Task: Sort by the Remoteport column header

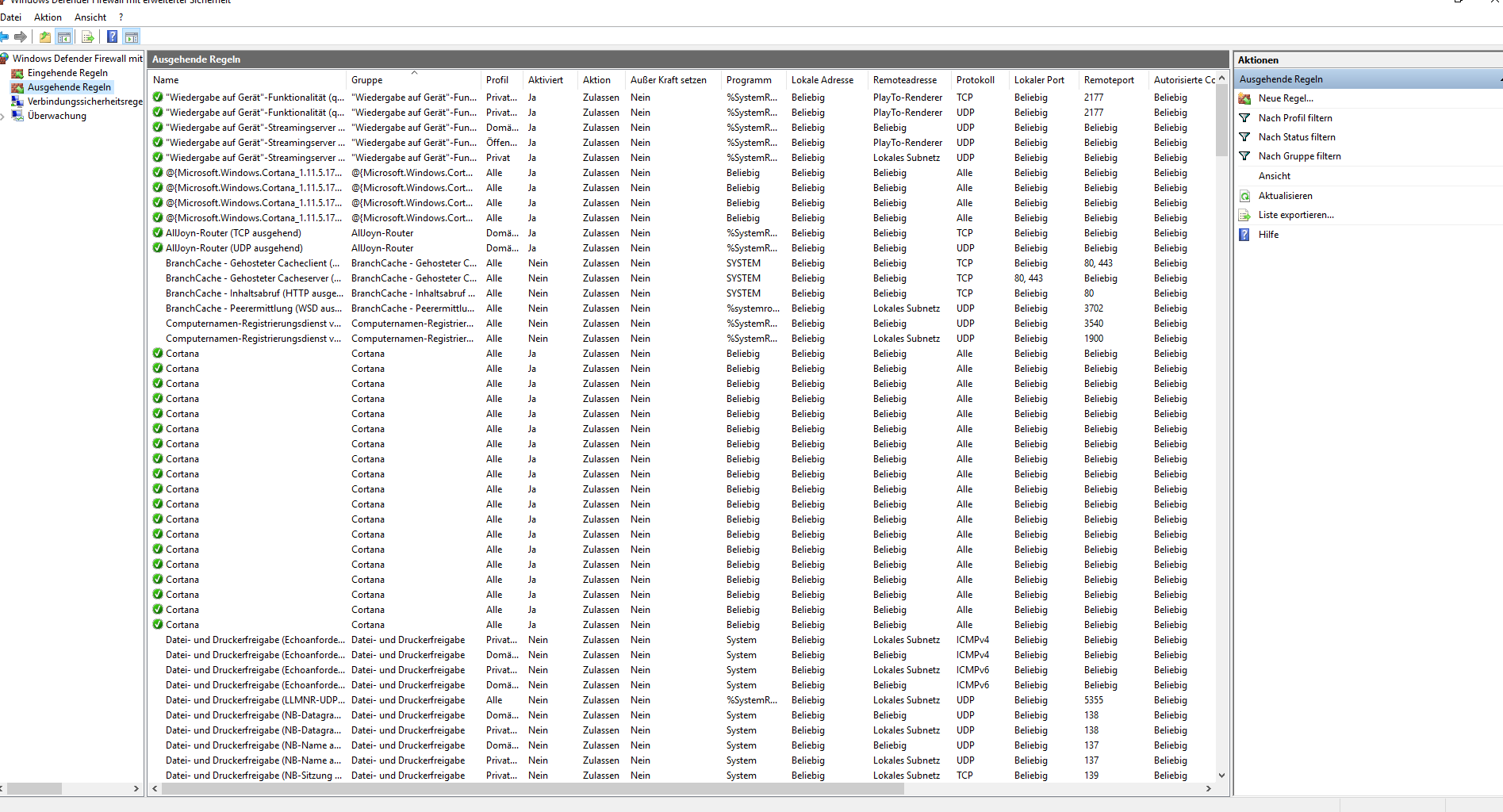Action: (1114, 80)
